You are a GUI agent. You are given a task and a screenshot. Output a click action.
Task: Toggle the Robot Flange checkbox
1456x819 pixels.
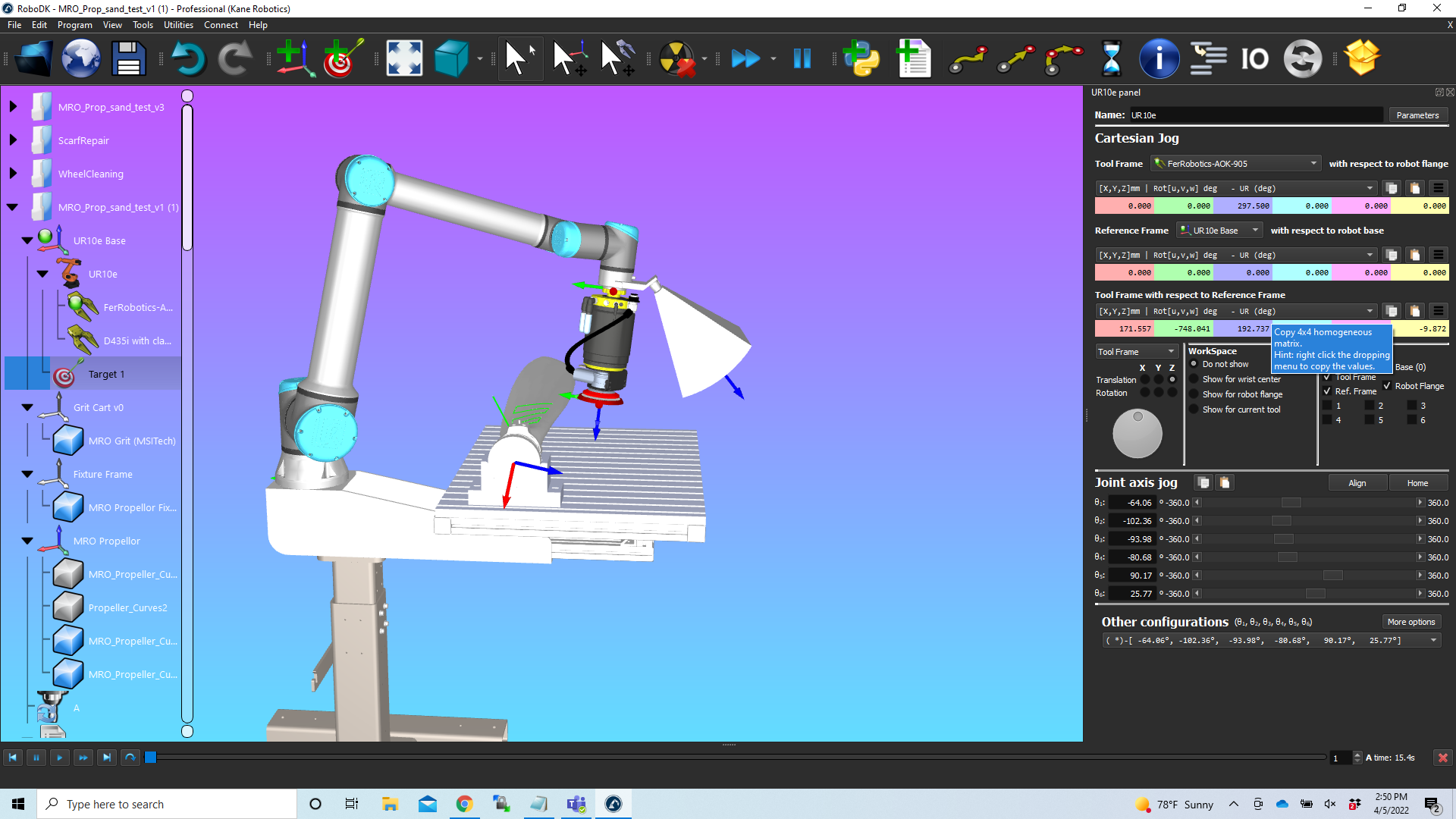click(x=1387, y=386)
